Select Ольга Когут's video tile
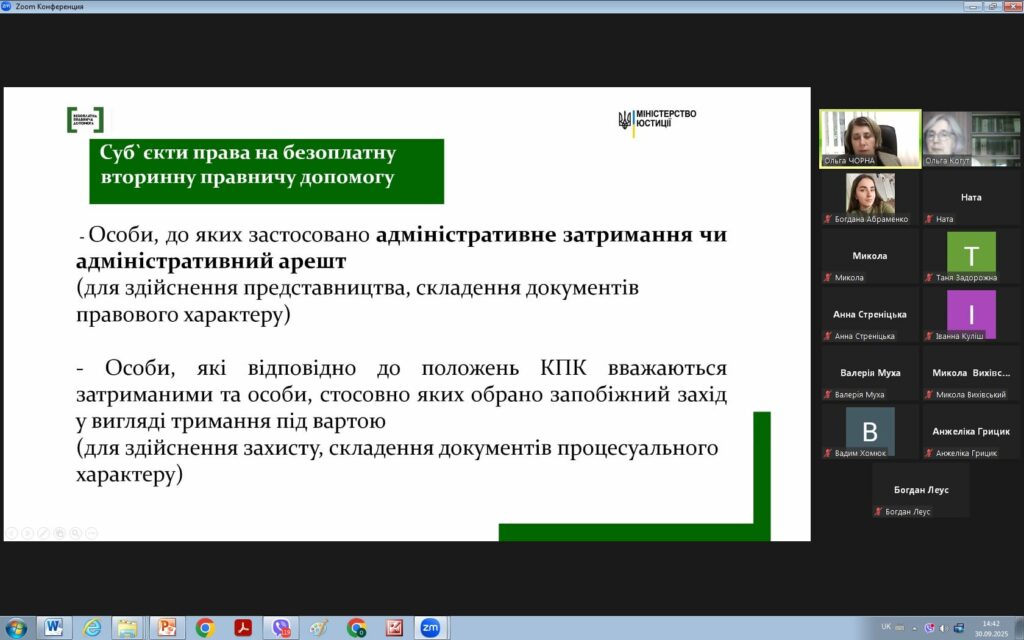 970,138
